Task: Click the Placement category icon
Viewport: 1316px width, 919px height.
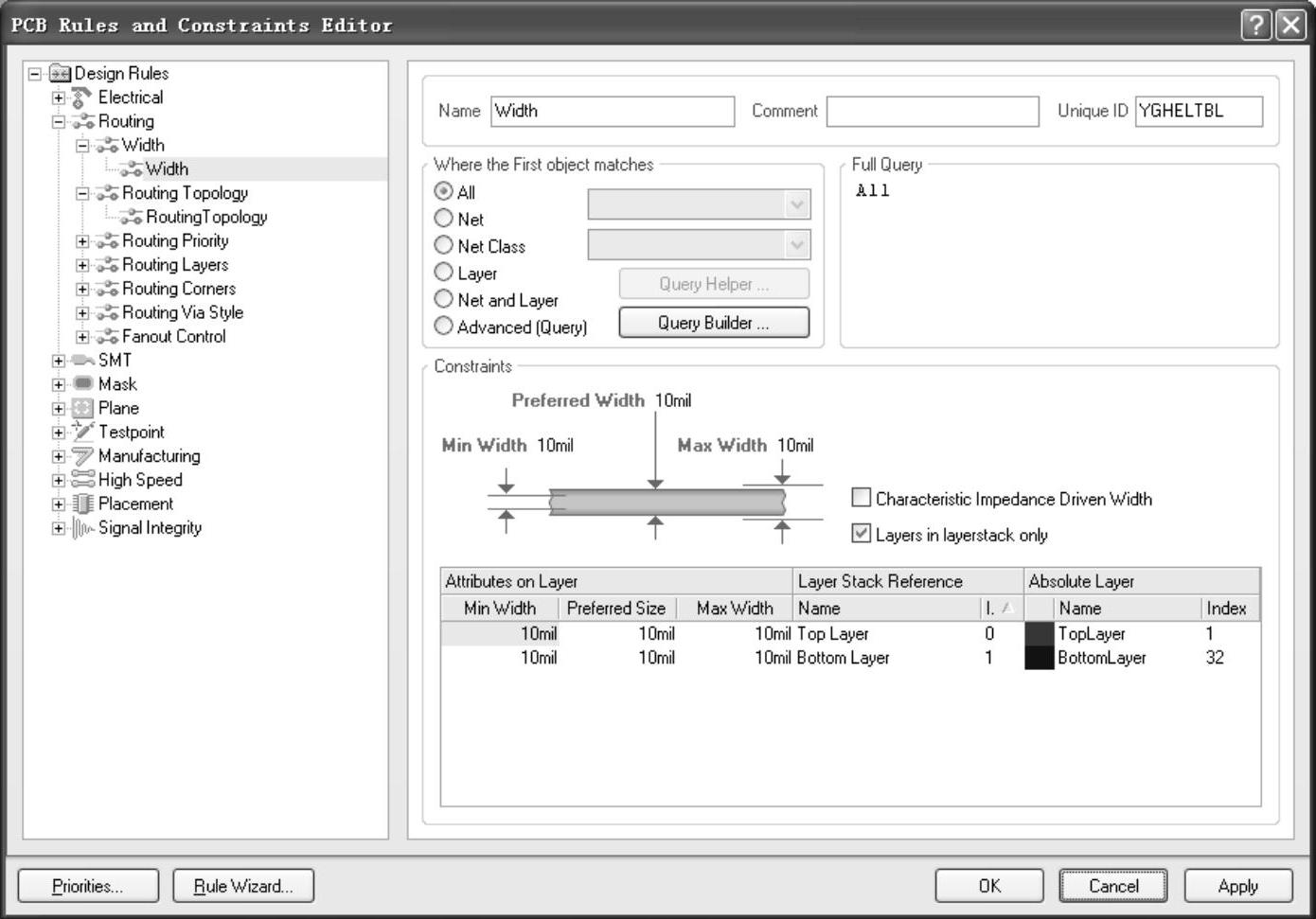Action: click(83, 504)
